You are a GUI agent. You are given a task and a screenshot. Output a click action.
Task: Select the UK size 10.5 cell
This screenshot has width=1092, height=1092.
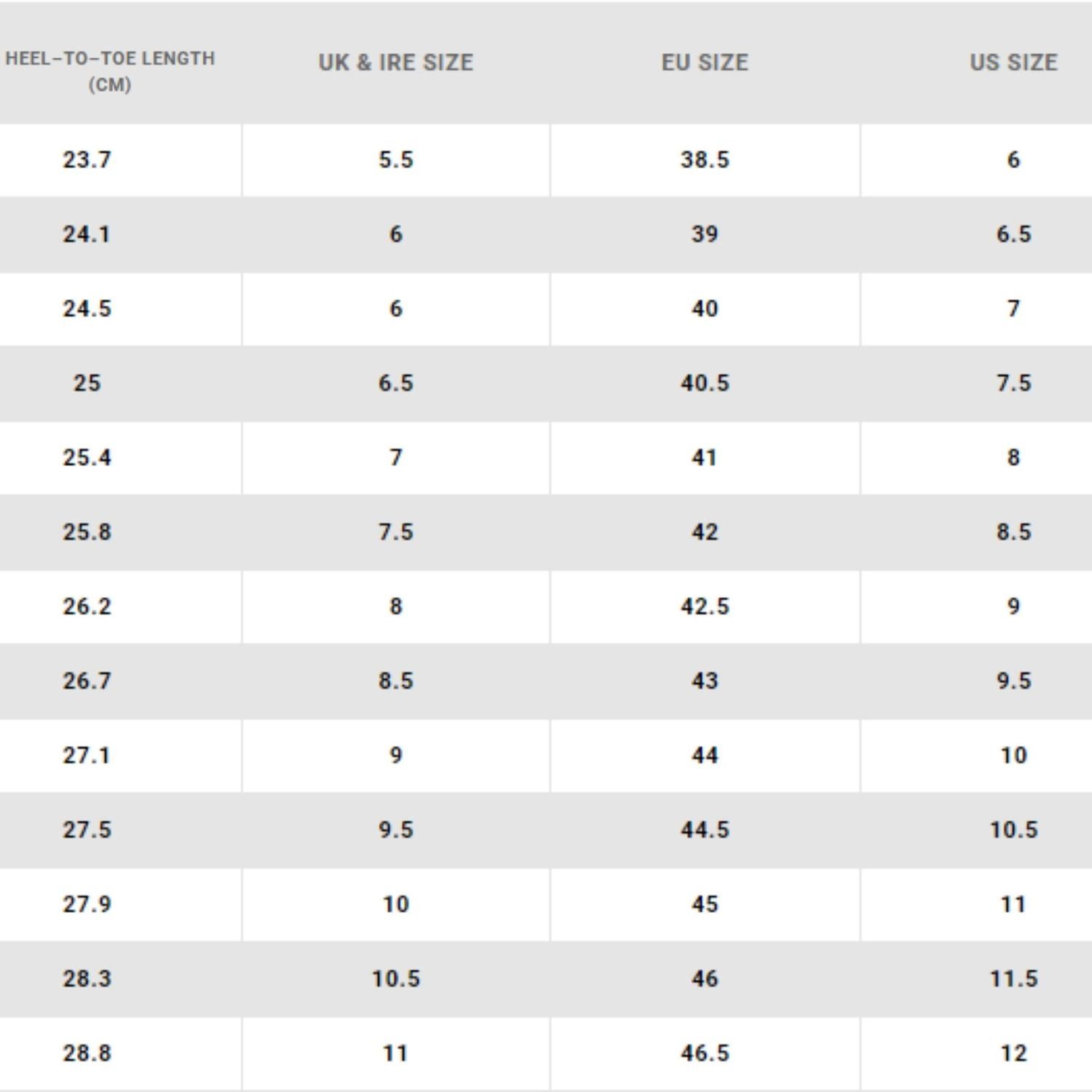tap(395, 979)
